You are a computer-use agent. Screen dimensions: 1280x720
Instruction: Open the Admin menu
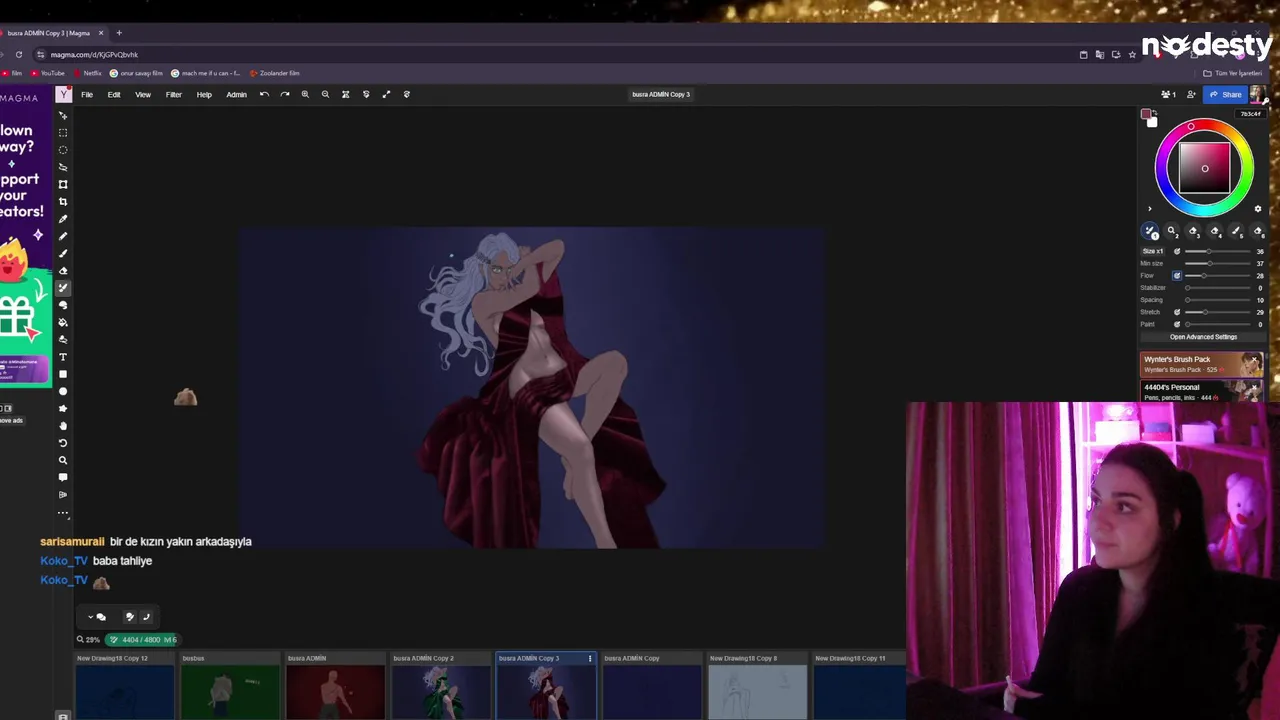pyautogui.click(x=236, y=94)
